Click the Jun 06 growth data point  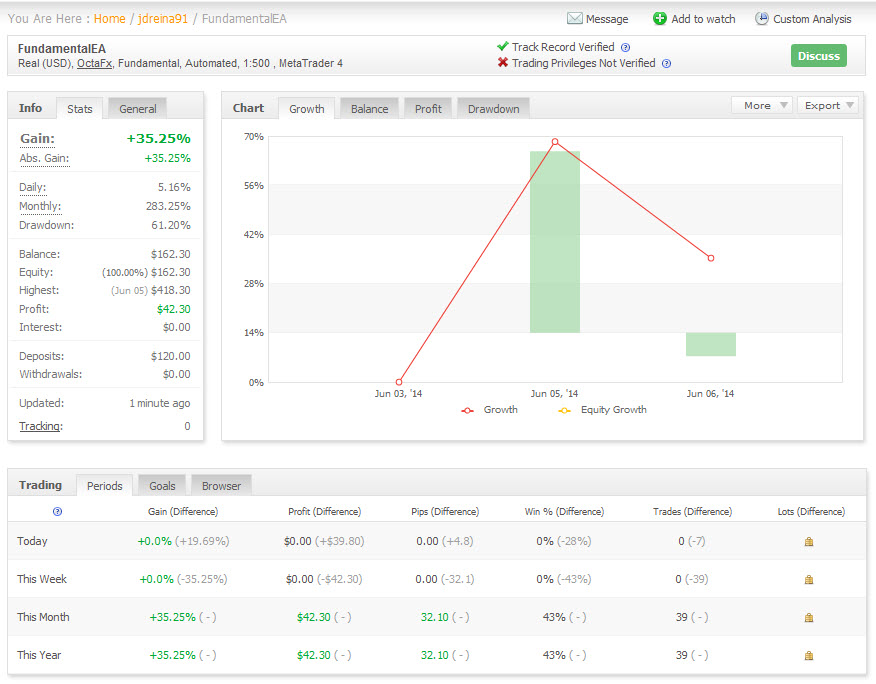pos(711,258)
